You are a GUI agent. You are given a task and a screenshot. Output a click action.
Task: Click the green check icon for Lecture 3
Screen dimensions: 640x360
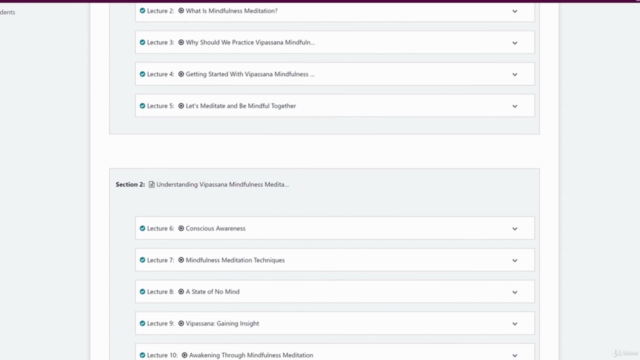point(142,42)
